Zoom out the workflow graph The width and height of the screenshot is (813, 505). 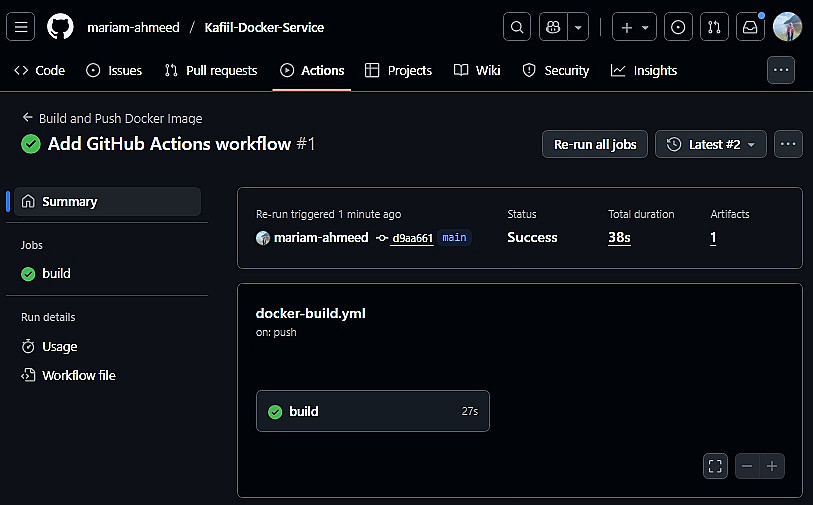pos(747,466)
